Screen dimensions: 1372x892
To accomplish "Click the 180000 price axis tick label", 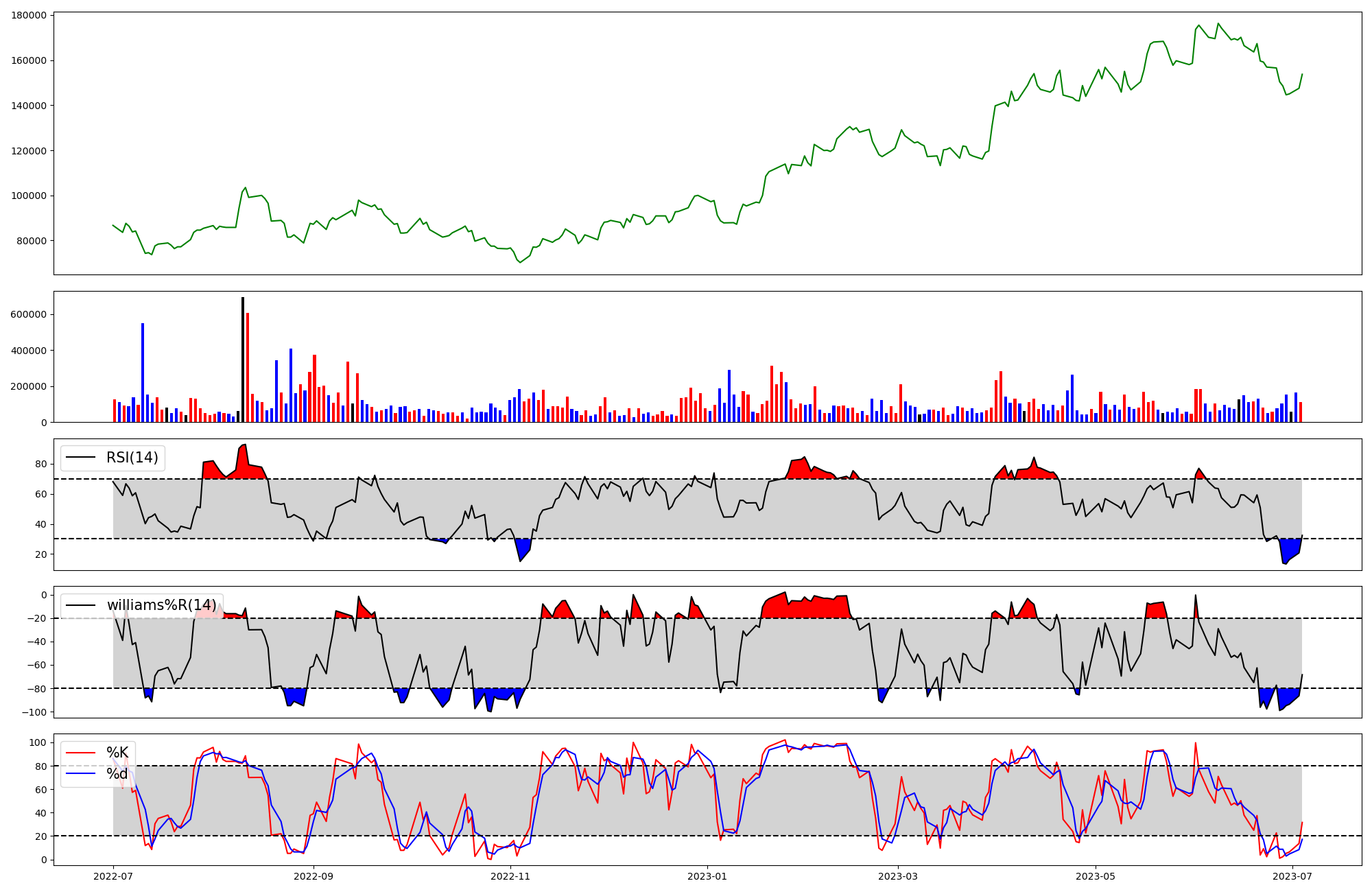I will pos(29,15).
